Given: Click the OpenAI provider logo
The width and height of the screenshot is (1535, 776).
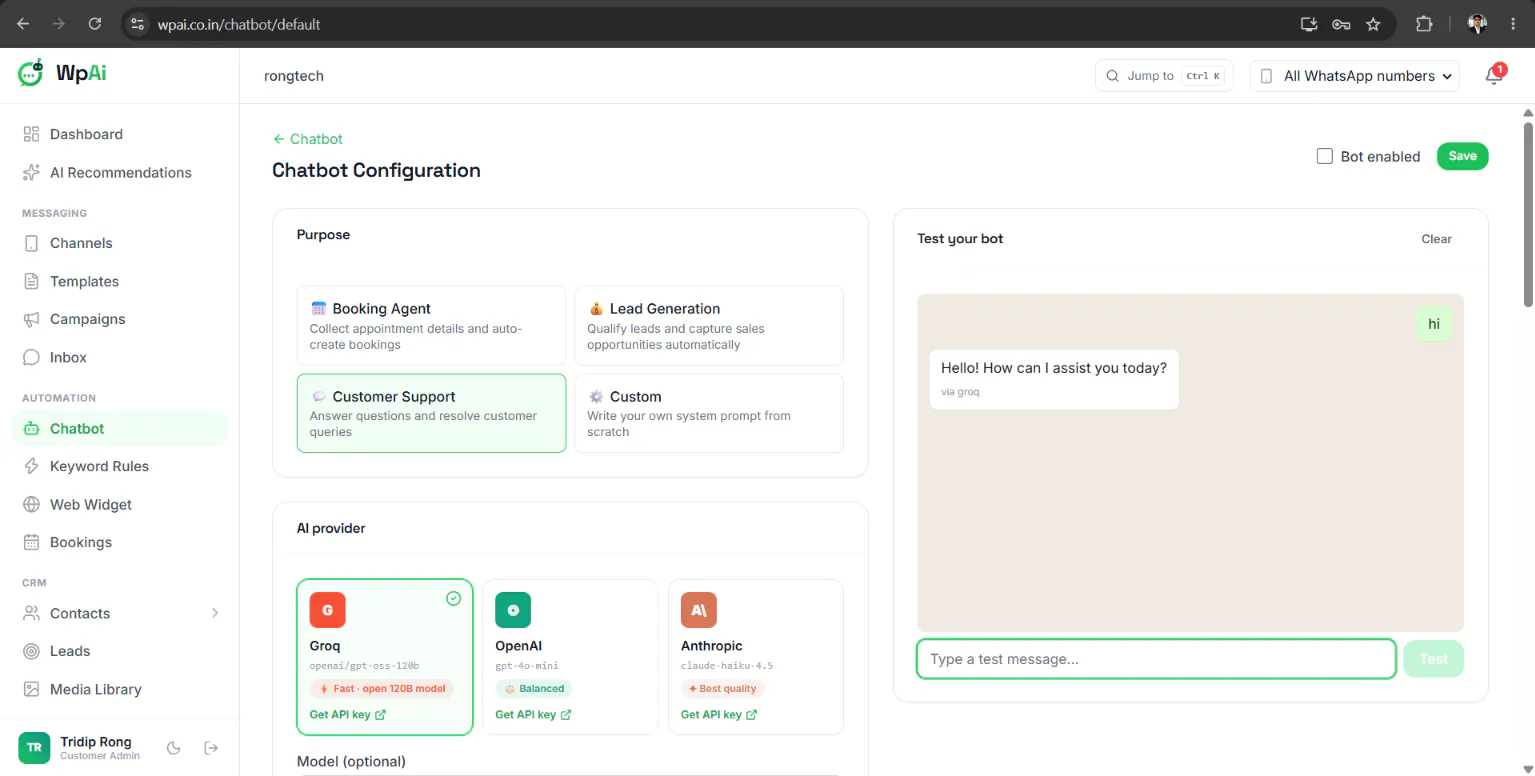Looking at the screenshot, I should [x=513, y=610].
